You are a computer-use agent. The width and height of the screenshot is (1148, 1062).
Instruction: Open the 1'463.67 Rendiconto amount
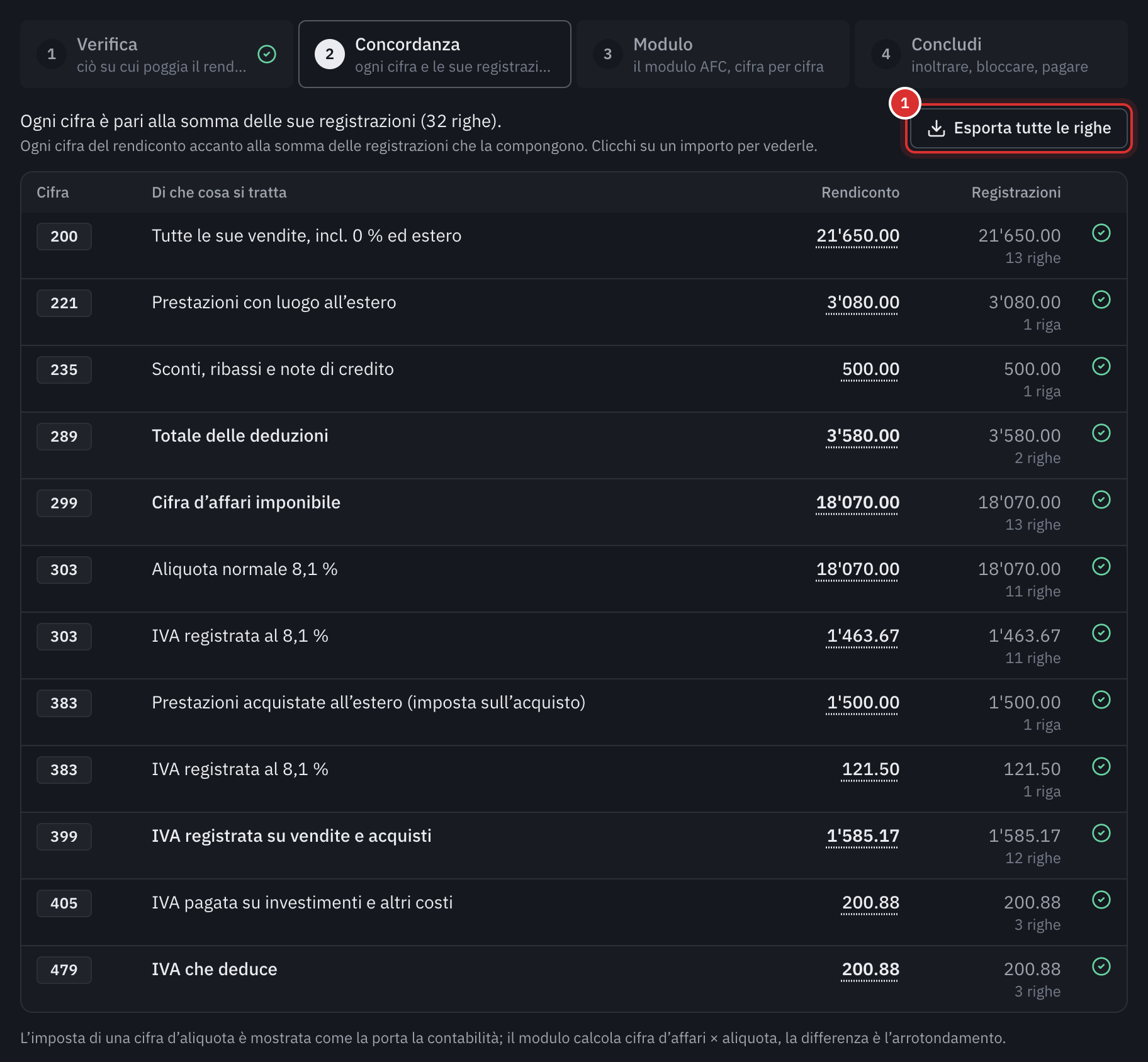(863, 636)
